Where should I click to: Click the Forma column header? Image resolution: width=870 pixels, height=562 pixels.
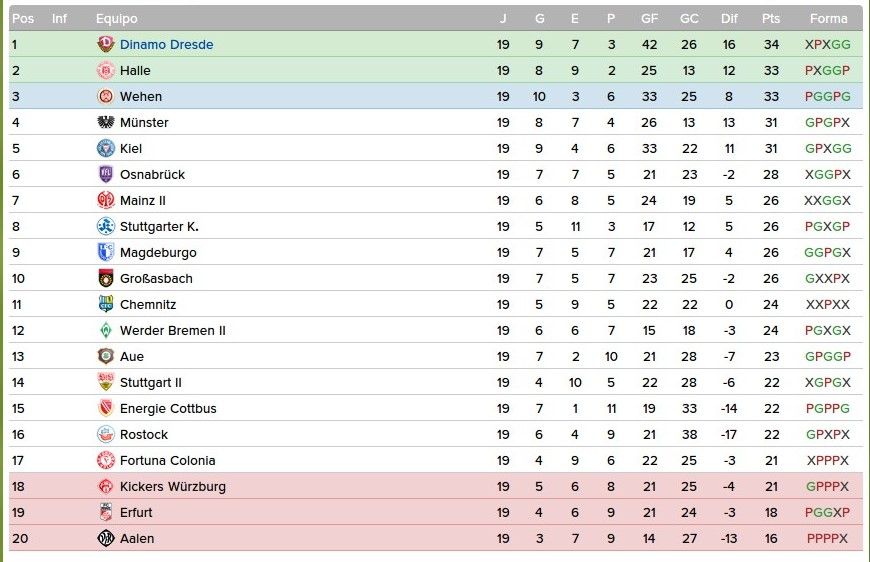[x=828, y=18]
